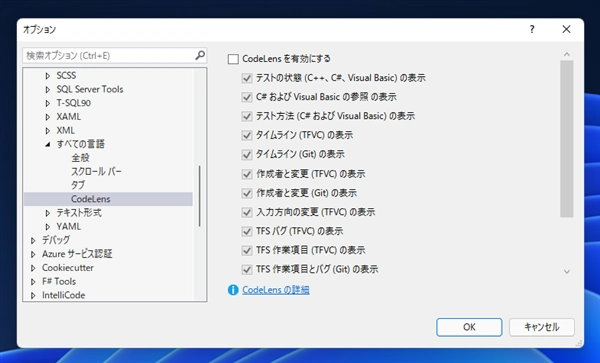Toggle TFS バグ (TFVC) の表示 checkbox
The height and width of the screenshot is (363, 600).
click(247, 231)
